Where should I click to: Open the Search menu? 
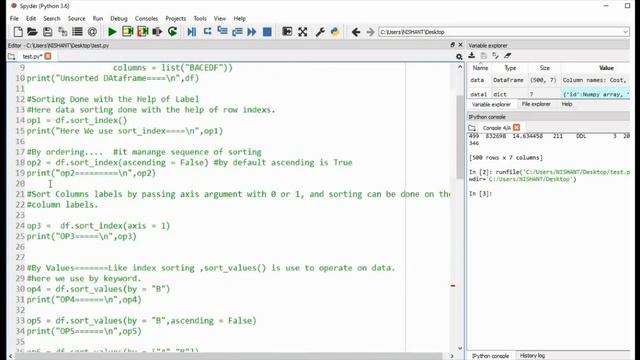click(52, 18)
